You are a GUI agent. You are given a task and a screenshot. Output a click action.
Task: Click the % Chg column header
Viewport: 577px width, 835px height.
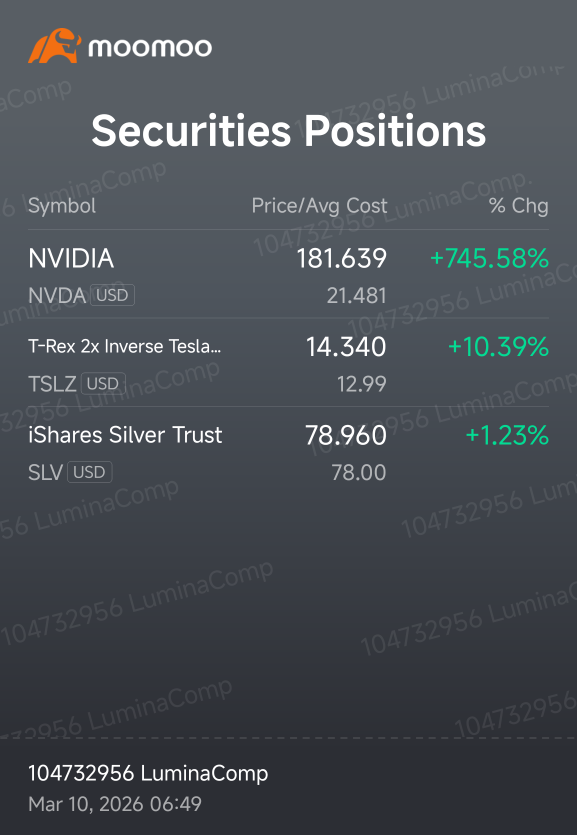[518, 206]
